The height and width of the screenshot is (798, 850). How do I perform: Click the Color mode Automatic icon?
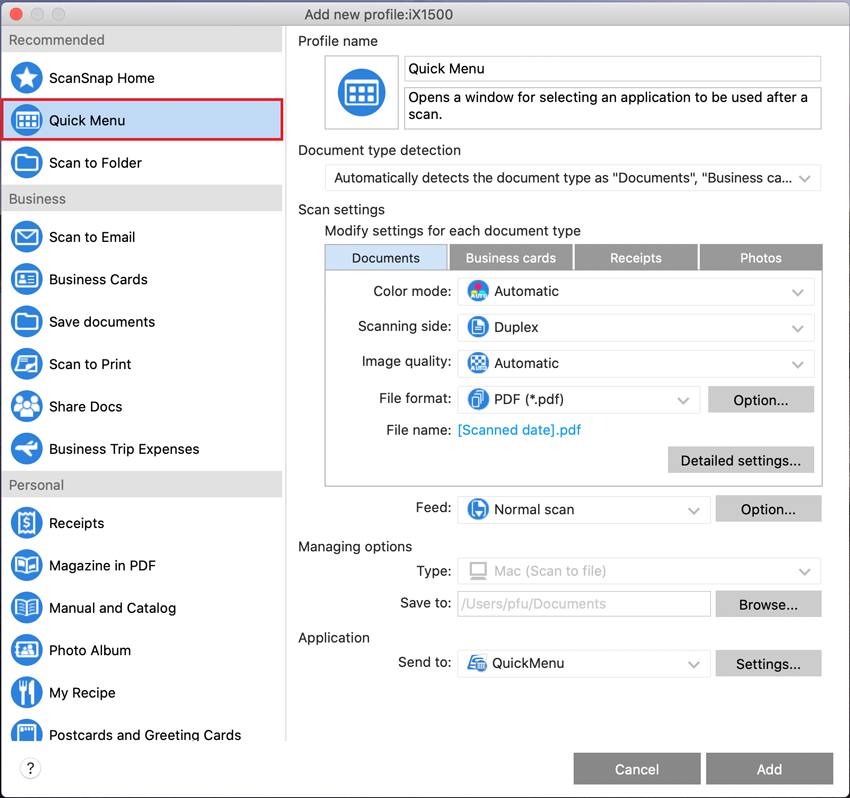coord(478,291)
